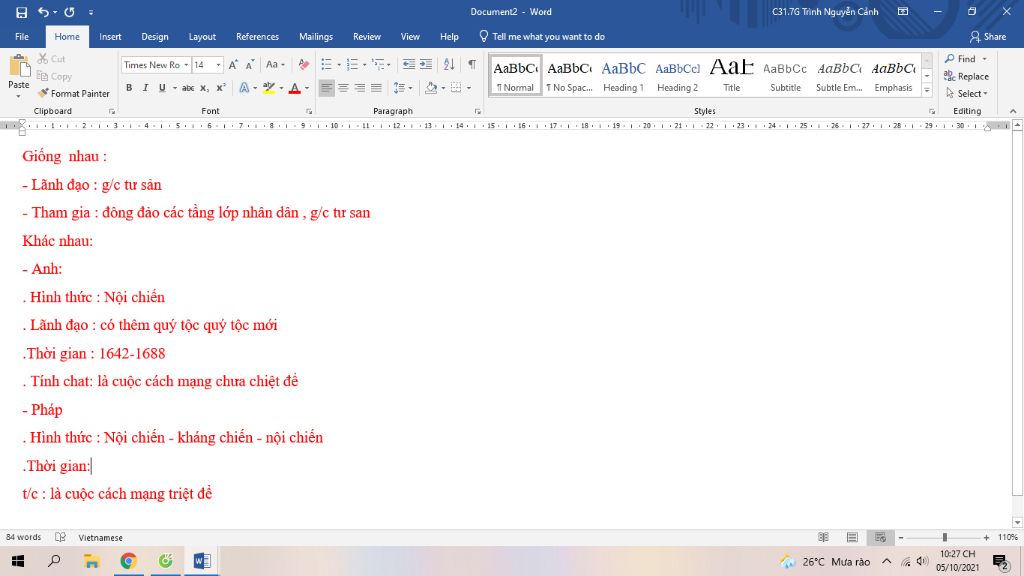Switch to the Design tab
Viewport: 1024px width, 576px height.
click(x=155, y=37)
